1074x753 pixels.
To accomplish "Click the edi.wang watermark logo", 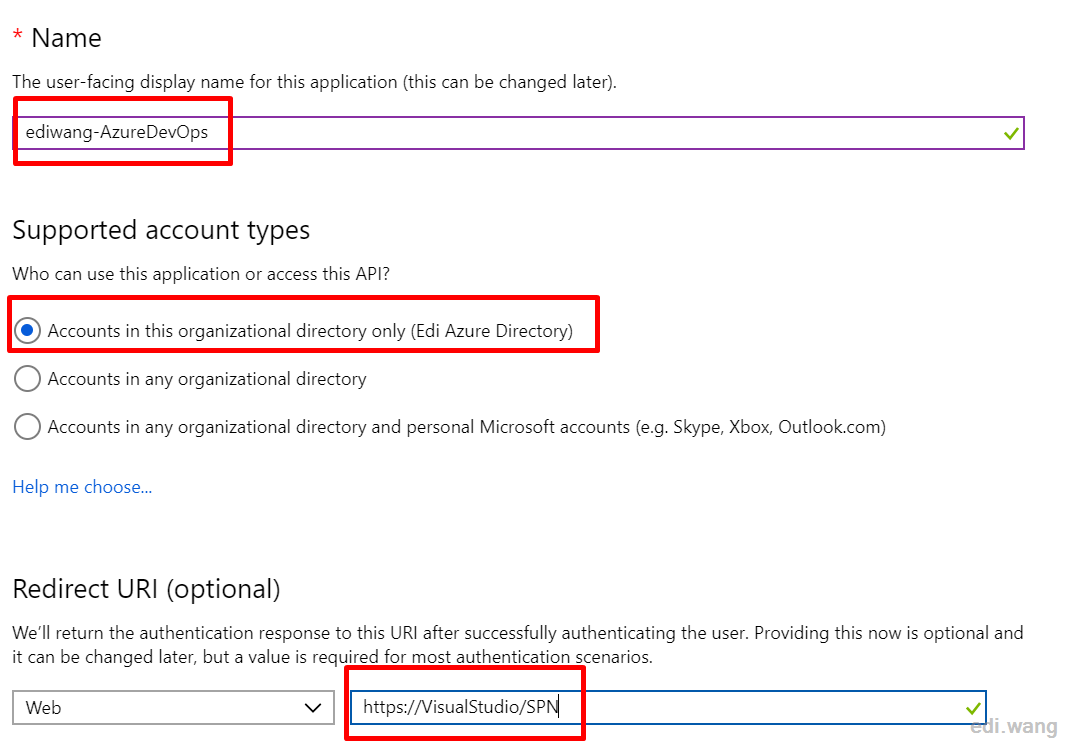I will coord(1014,726).
